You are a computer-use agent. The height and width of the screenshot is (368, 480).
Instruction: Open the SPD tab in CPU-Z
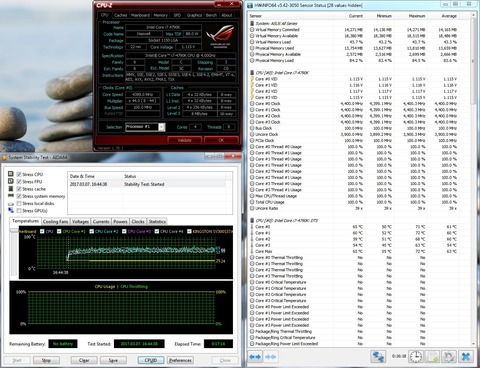coord(177,15)
